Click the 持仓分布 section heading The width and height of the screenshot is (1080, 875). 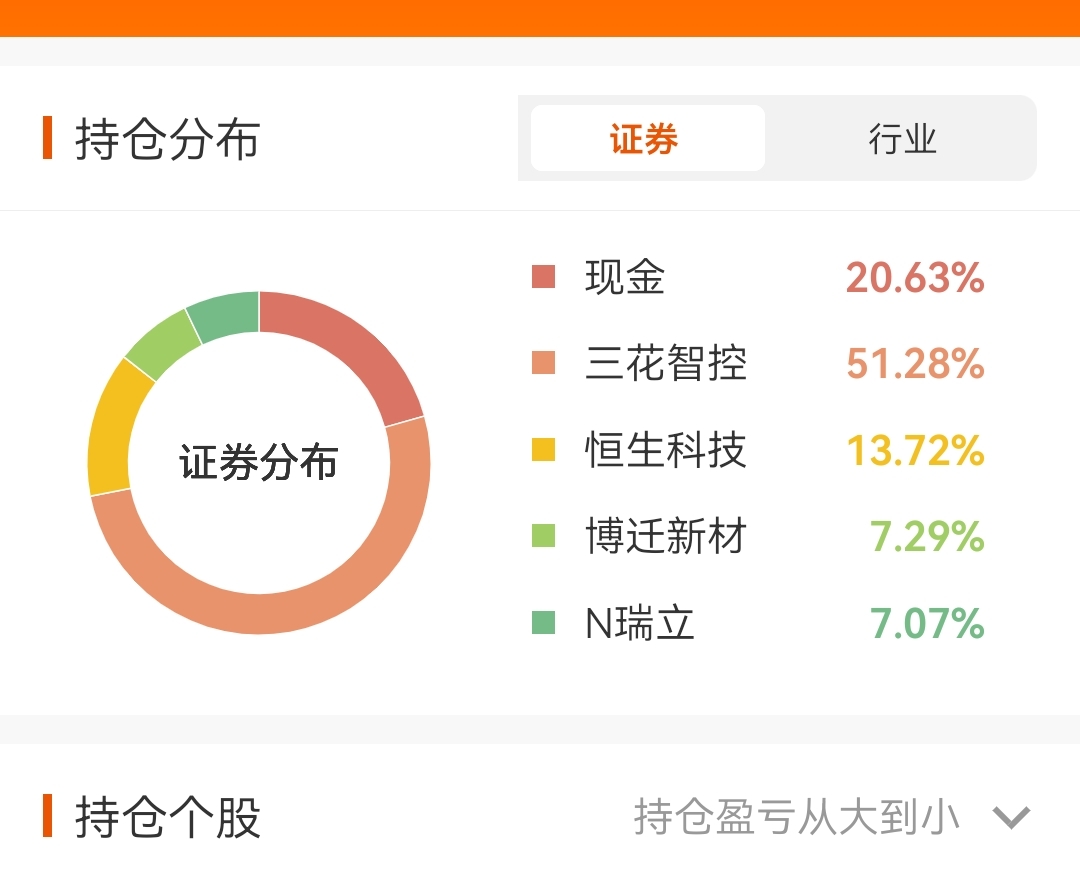click(x=167, y=138)
